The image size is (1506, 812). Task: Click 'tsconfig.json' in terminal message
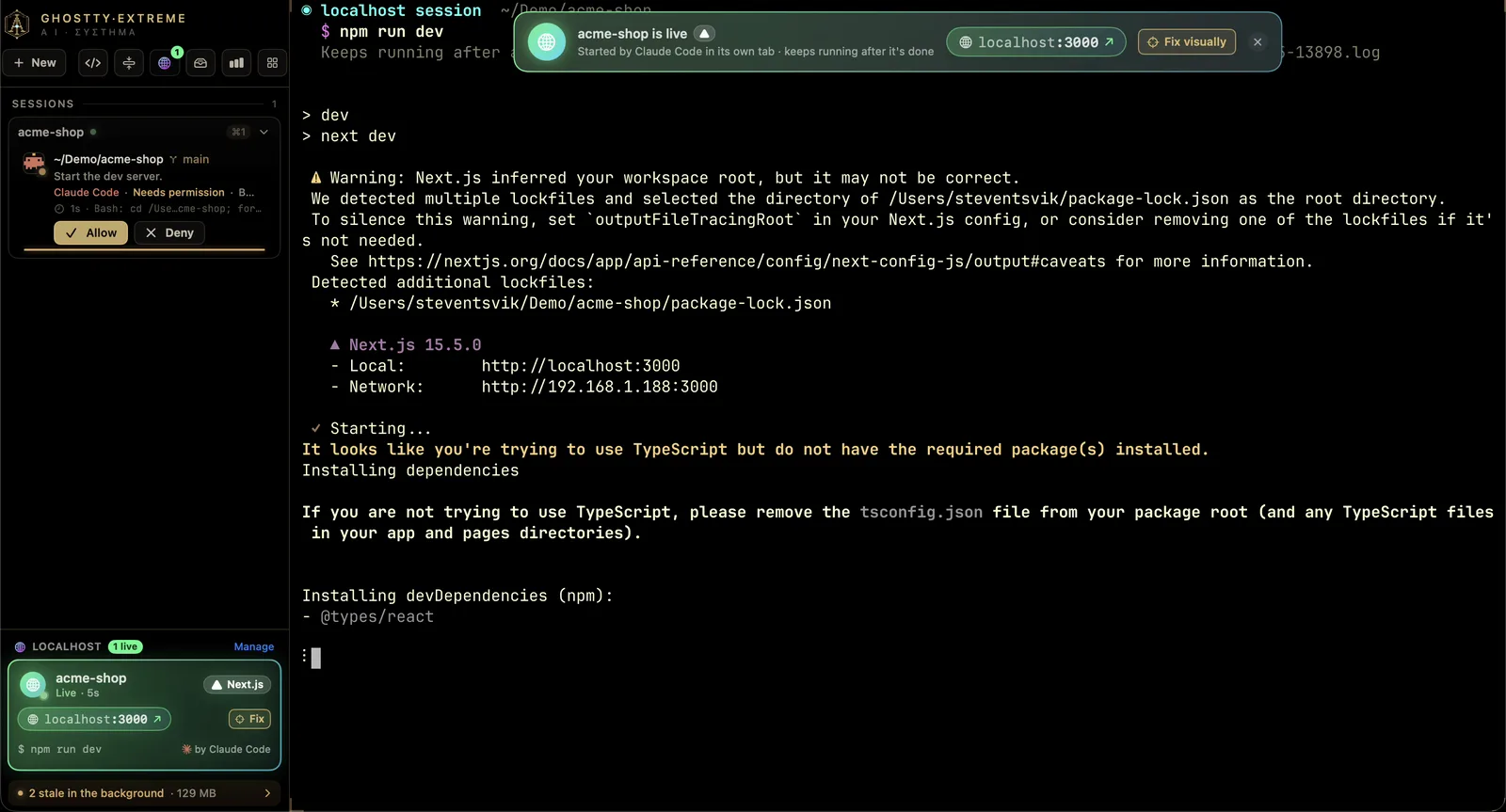click(921, 513)
